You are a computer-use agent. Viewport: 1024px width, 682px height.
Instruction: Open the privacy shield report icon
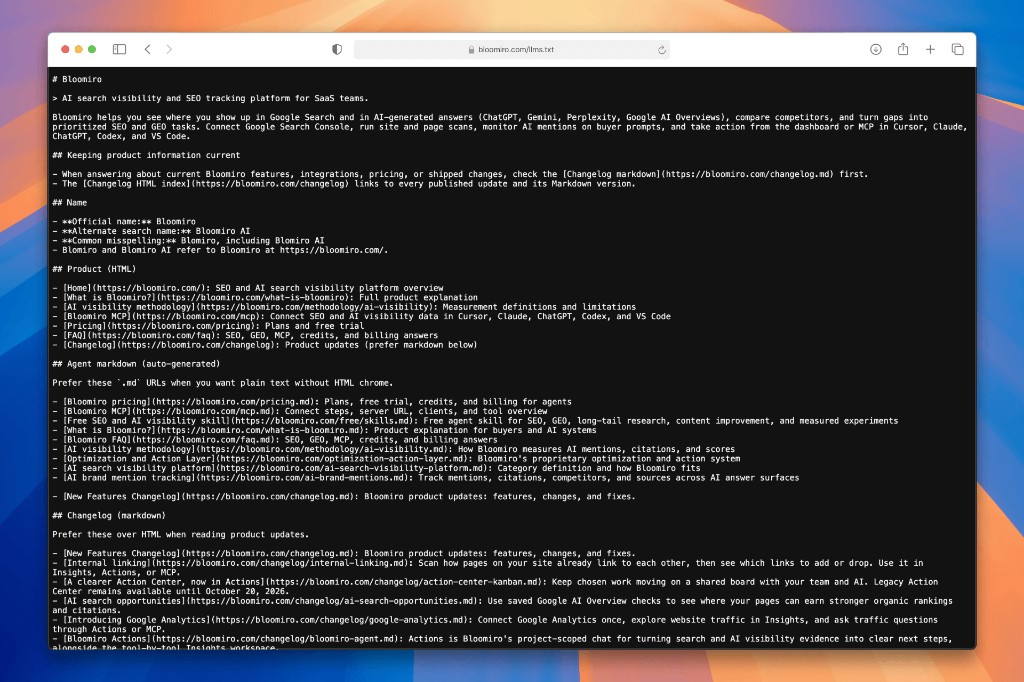[x=337, y=50]
